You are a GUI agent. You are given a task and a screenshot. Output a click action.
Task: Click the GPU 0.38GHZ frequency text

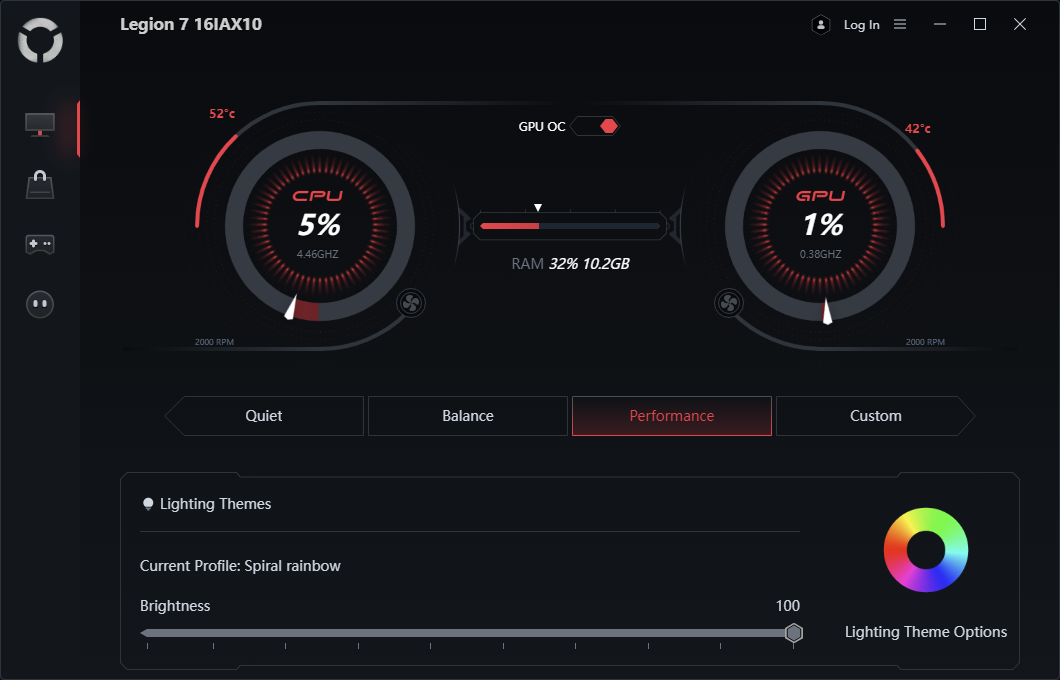point(820,254)
